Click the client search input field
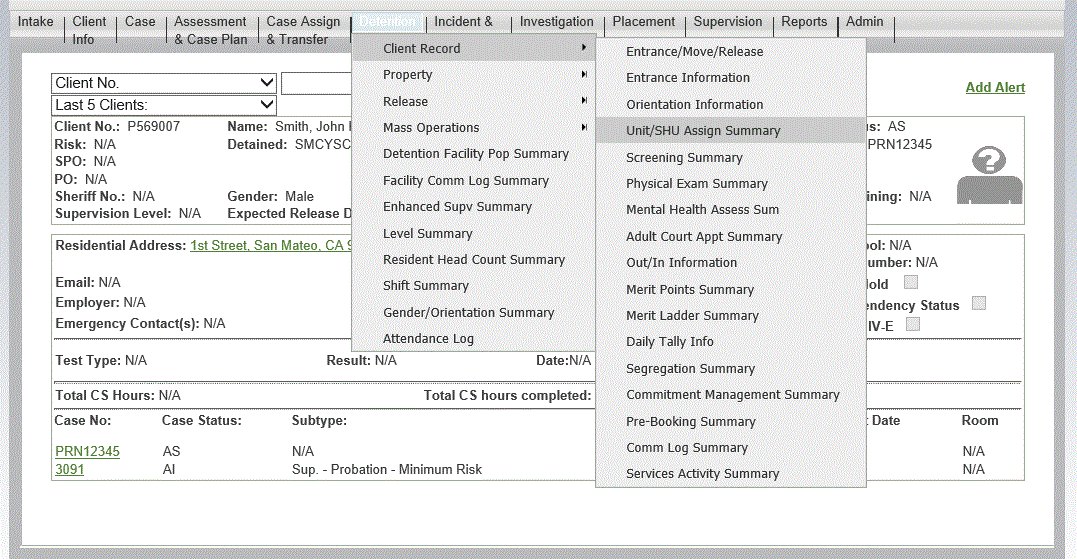Image resolution: width=1077 pixels, height=559 pixels. (317, 83)
